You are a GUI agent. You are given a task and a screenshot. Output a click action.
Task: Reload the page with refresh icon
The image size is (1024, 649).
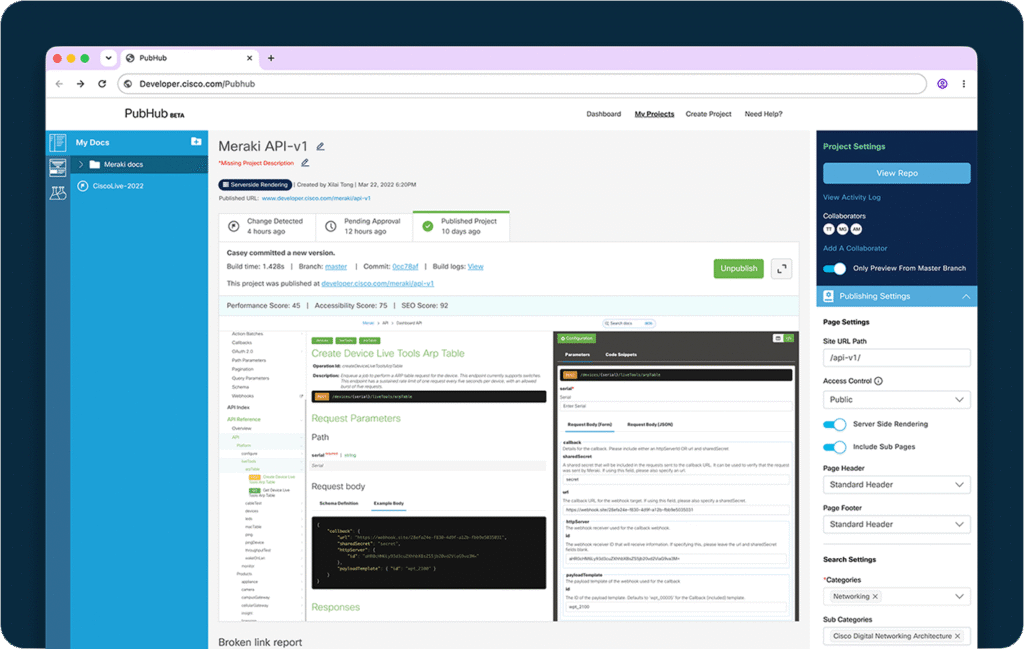[x=102, y=84]
